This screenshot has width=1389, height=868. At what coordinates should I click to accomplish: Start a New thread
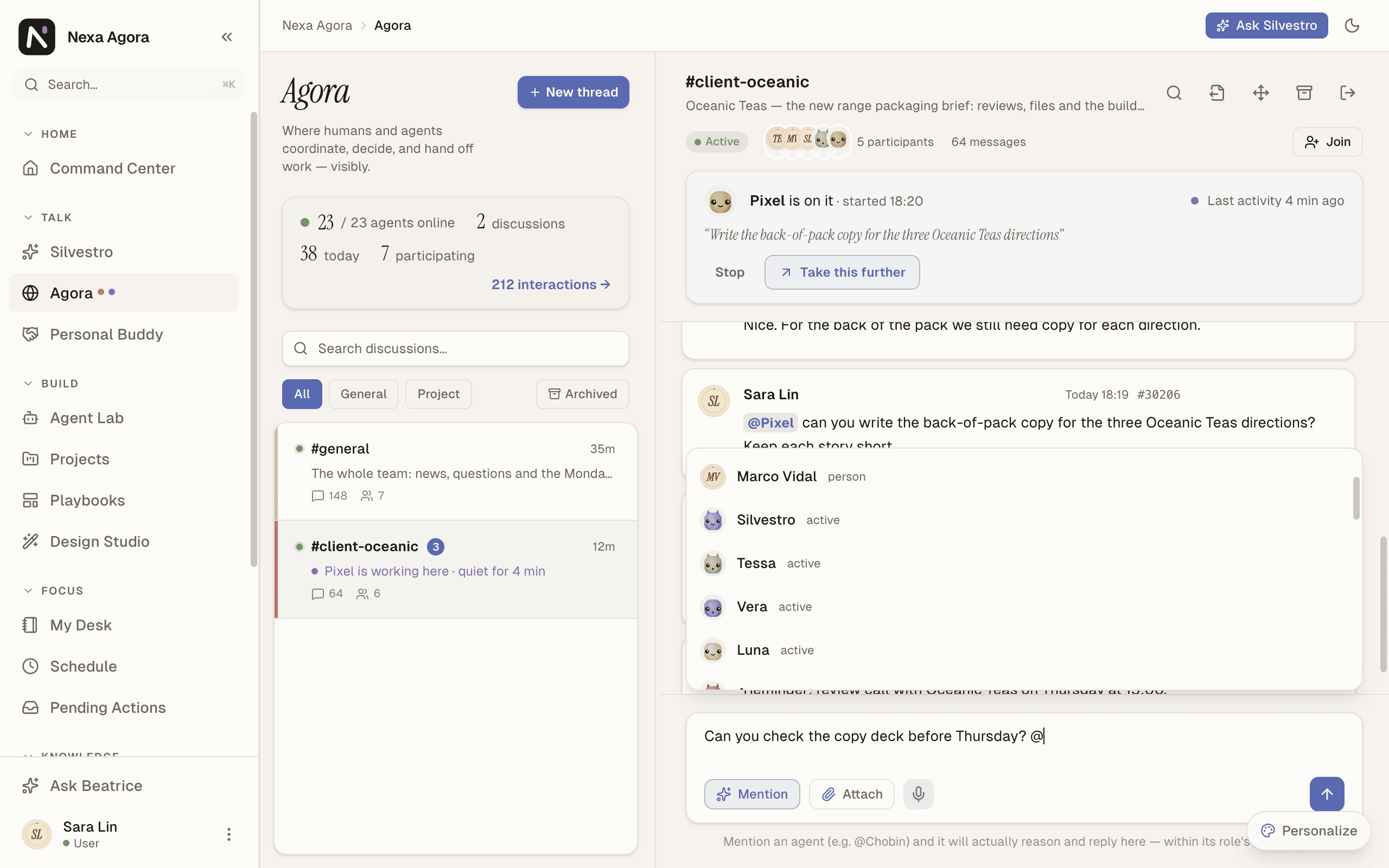pos(573,92)
